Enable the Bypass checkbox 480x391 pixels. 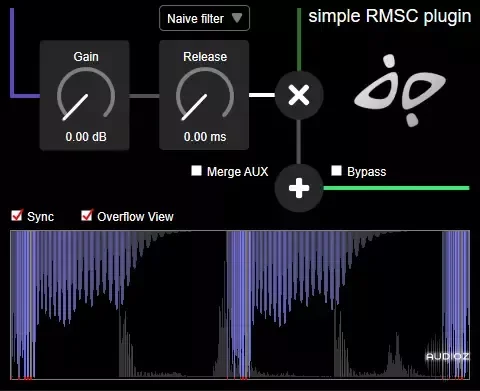tap(336, 171)
